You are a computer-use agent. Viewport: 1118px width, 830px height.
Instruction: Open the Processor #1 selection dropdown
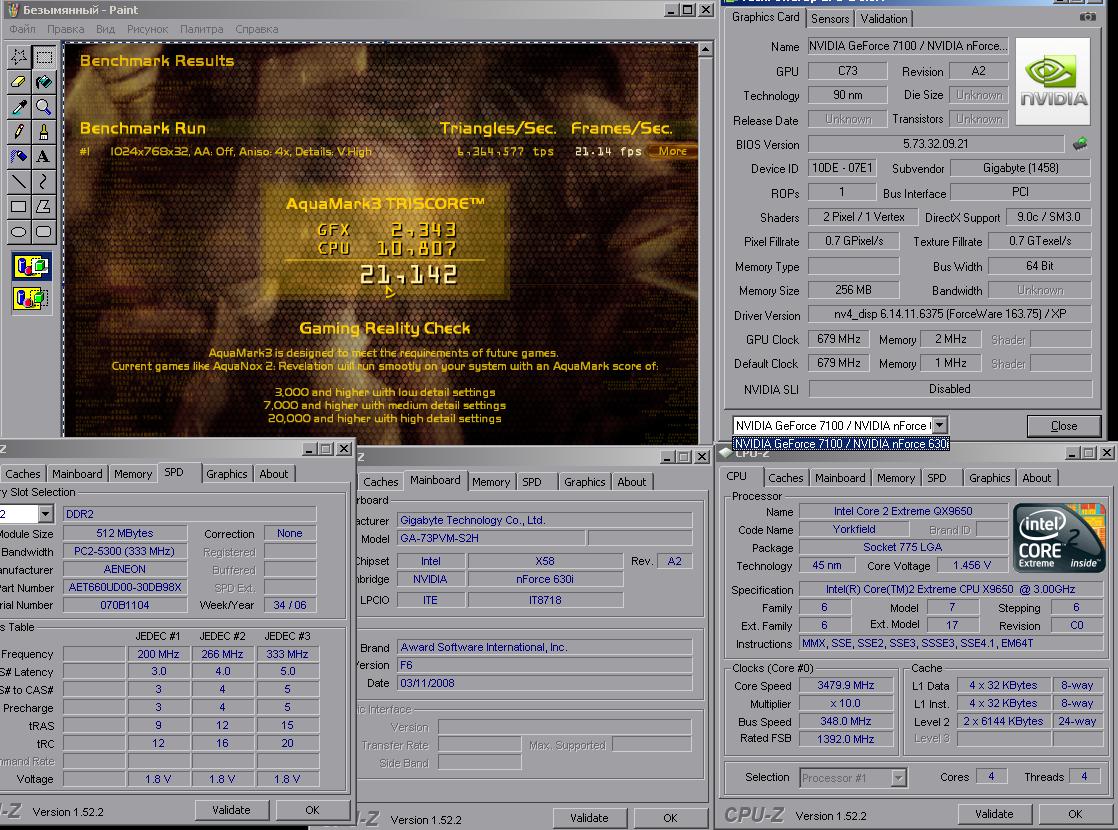898,778
